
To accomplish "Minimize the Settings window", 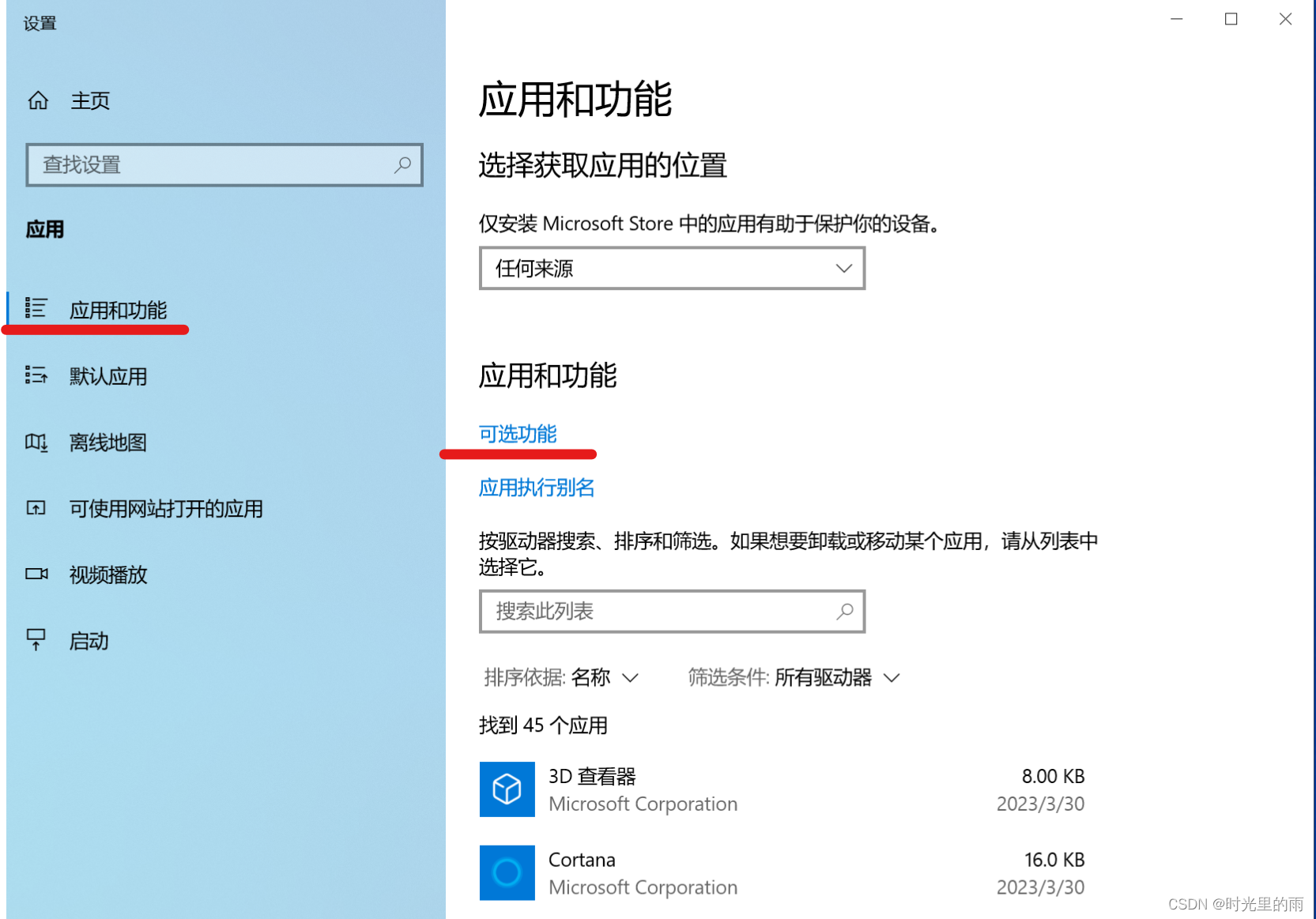I will tap(1176, 19).
